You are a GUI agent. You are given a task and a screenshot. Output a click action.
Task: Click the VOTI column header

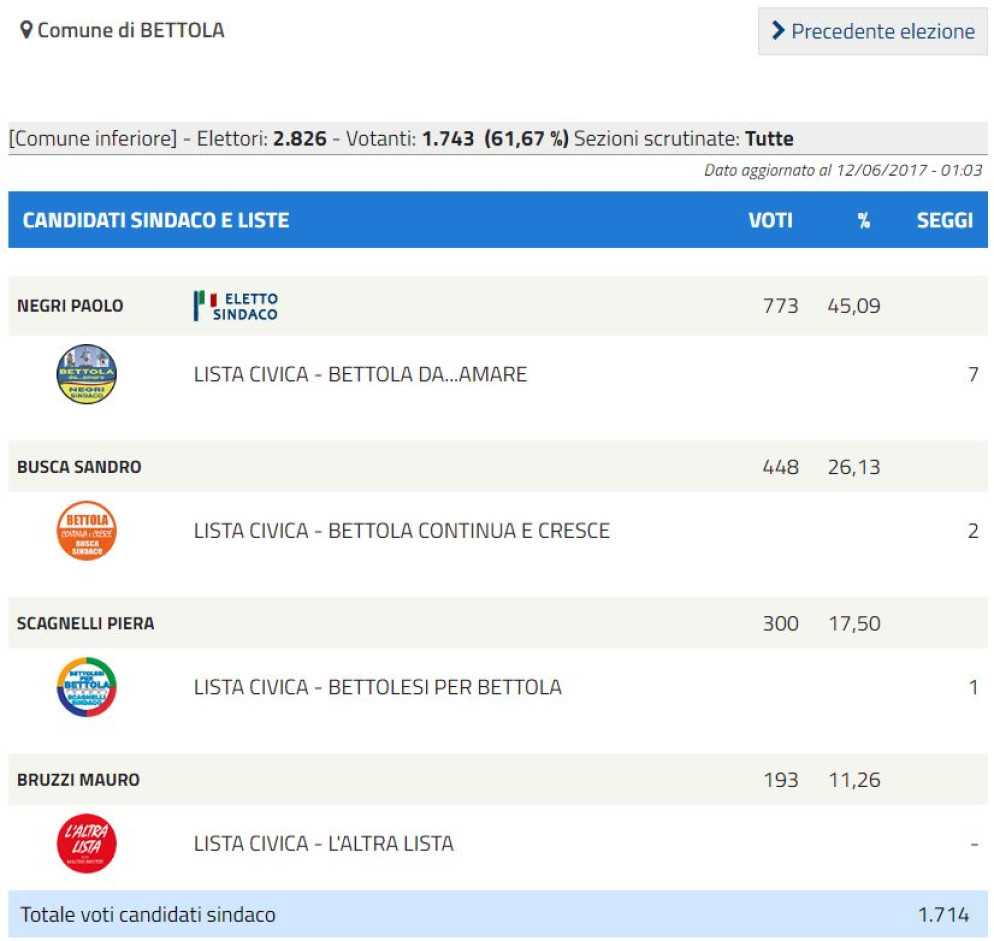(770, 220)
